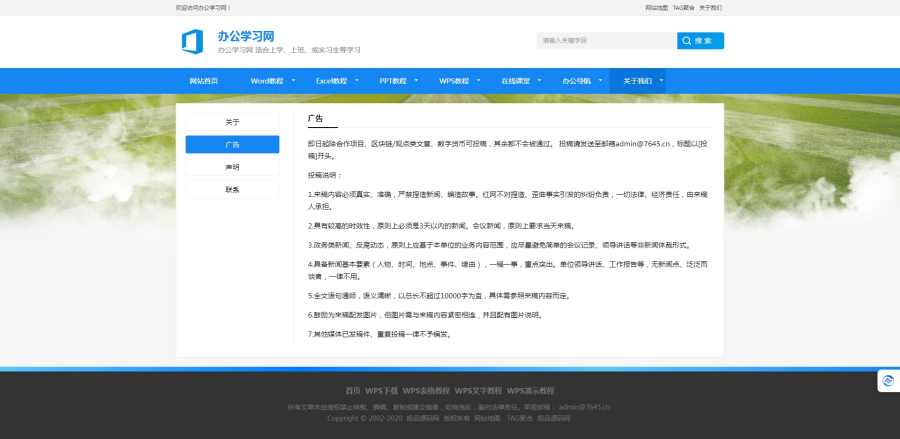Select the 广告 sidebar tab
The image size is (900, 439).
(232, 144)
